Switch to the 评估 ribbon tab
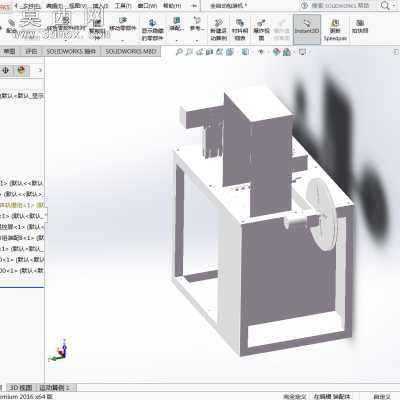The image size is (400, 400). [31, 51]
